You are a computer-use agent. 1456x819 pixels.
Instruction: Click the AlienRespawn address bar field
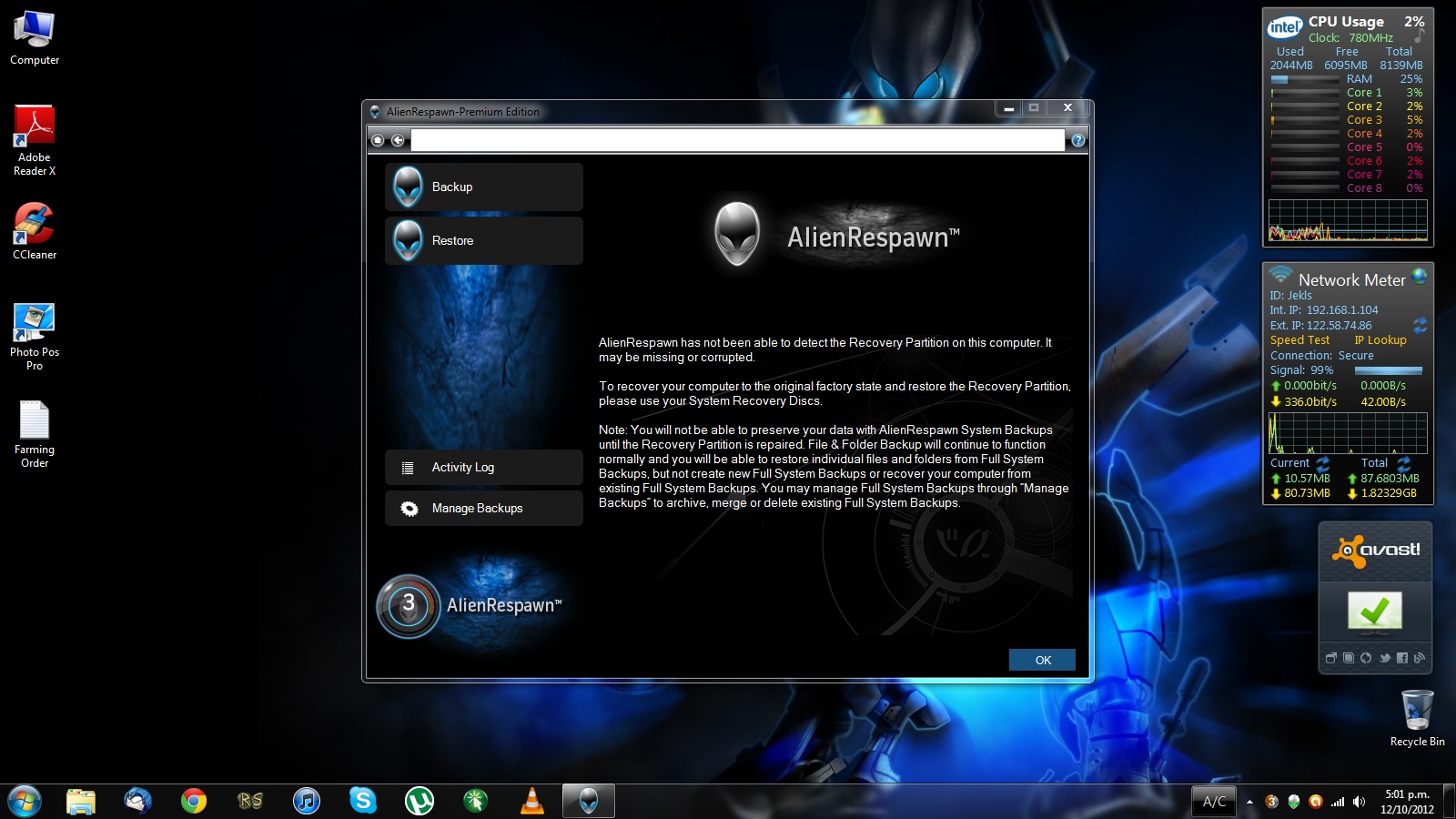737,140
